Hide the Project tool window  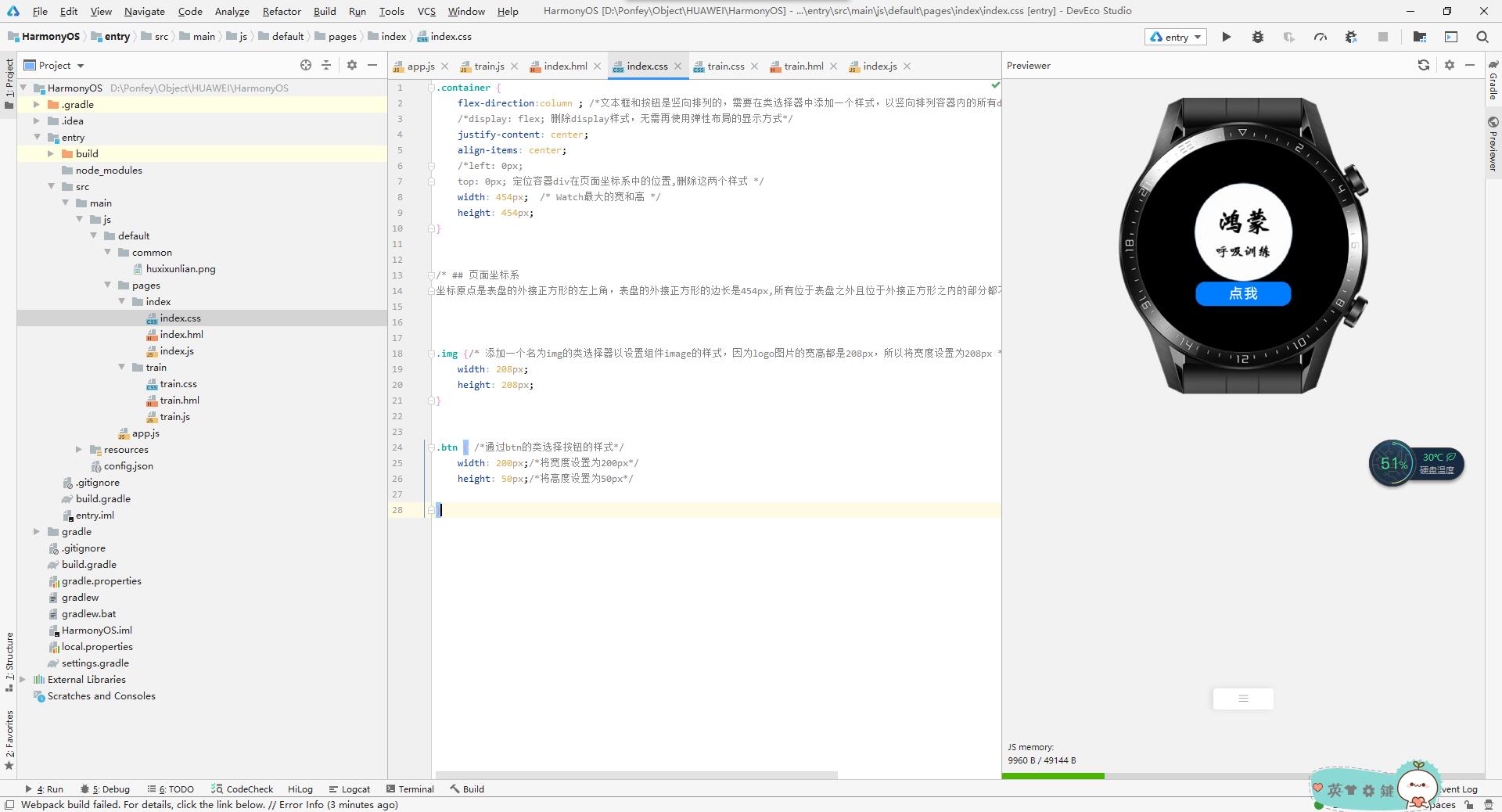373,65
